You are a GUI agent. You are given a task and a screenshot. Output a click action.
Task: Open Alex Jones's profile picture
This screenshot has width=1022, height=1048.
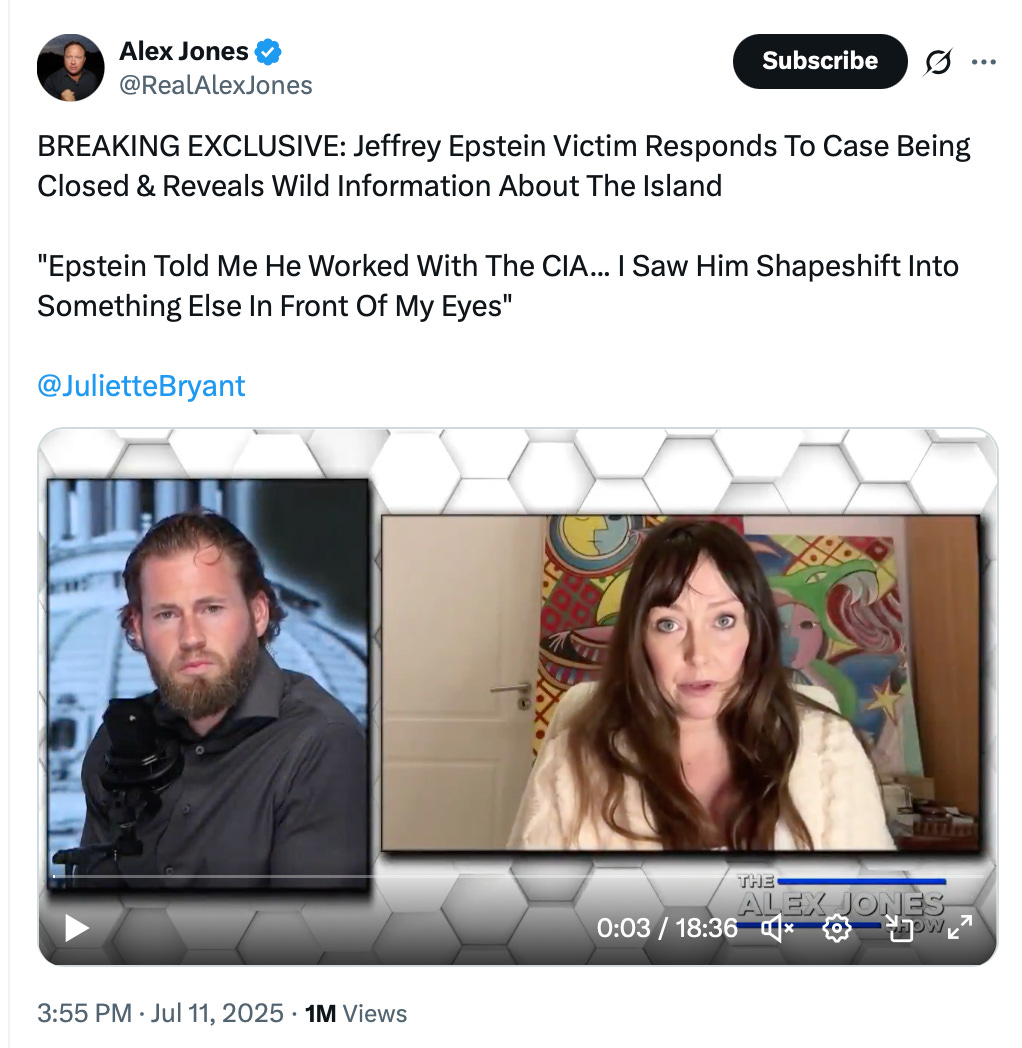71,68
